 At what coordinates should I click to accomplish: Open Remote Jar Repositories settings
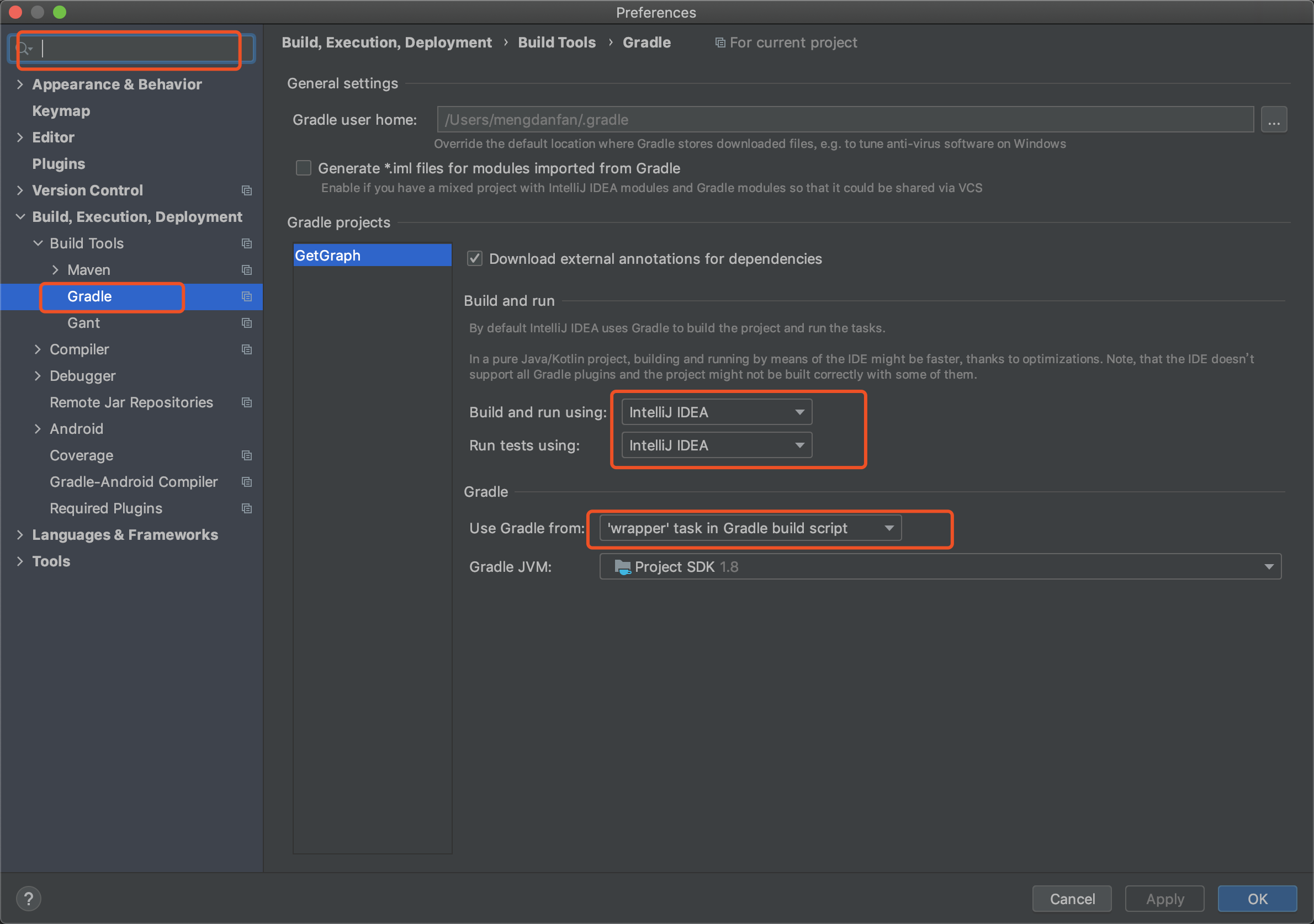131,403
